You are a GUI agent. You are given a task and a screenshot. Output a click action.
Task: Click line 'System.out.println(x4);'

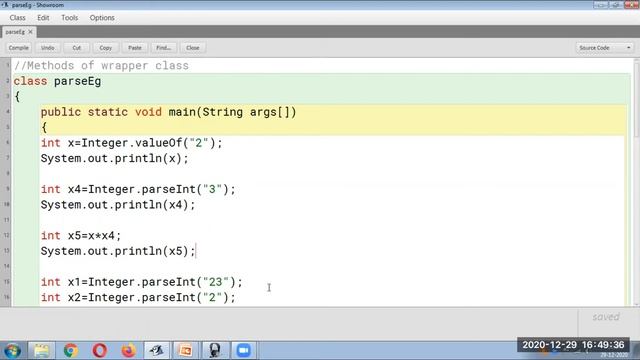[118, 205]
